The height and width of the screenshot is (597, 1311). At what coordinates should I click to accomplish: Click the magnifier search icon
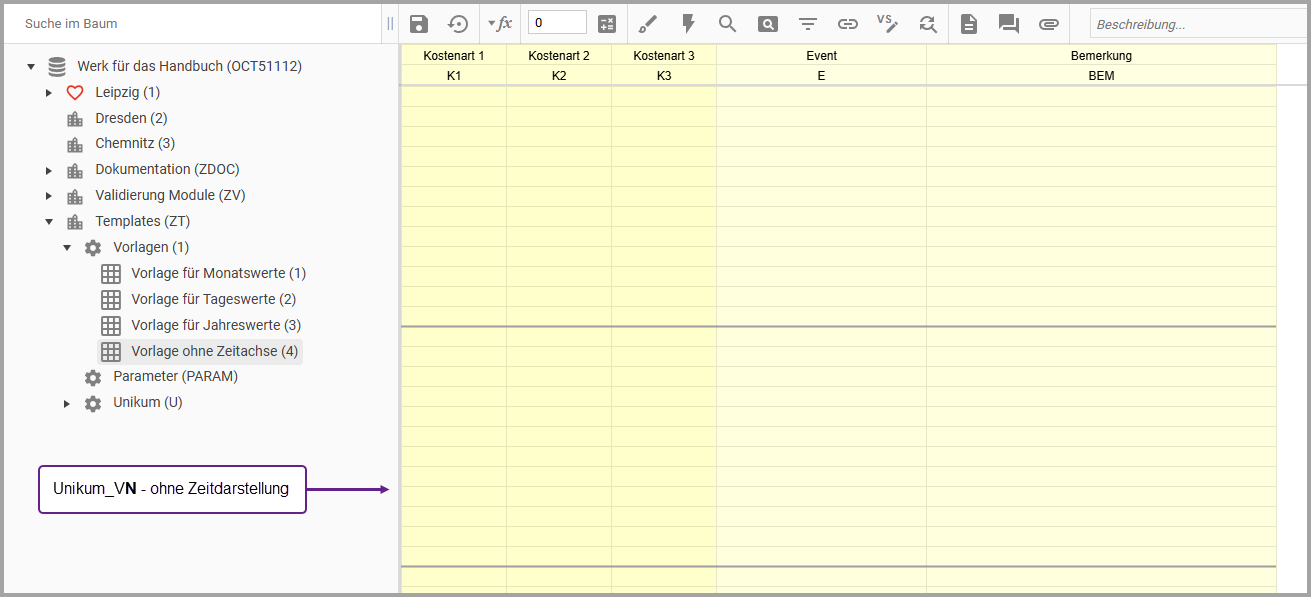coord(728,24)
